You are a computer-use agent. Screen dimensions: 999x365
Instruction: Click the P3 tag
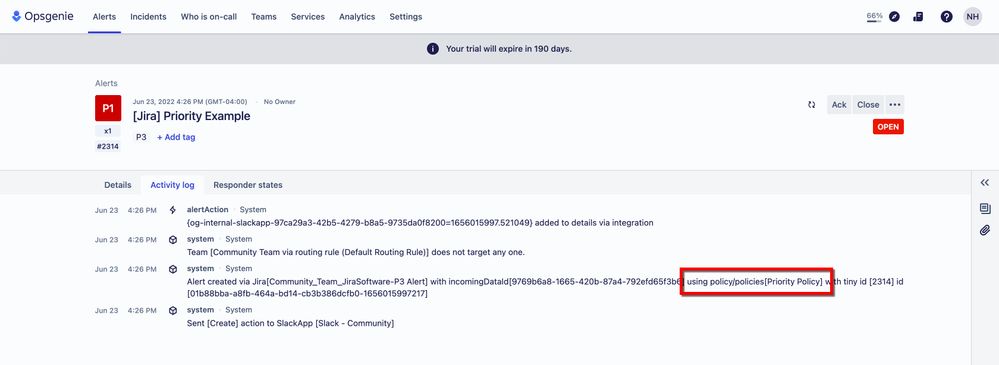(x=141, y=137)
